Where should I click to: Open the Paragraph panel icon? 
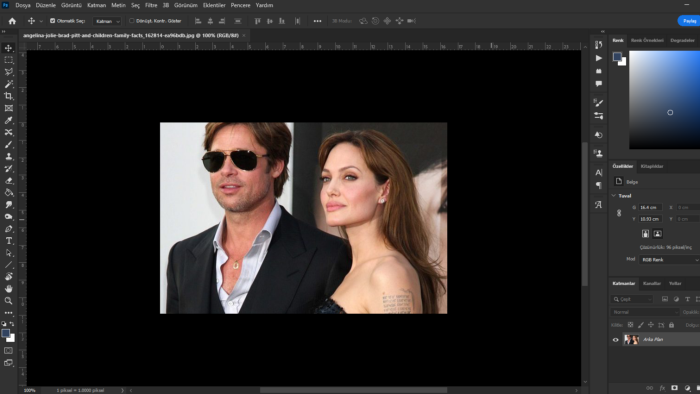pos(599,185)
